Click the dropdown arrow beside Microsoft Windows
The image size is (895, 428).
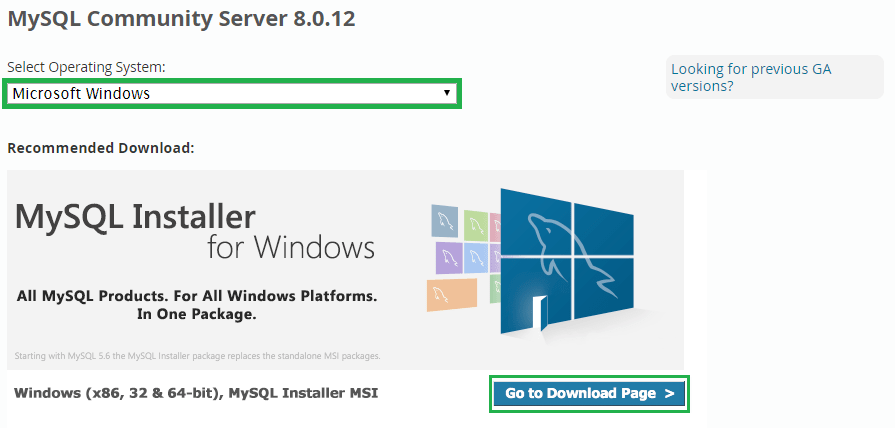point(447,94)
